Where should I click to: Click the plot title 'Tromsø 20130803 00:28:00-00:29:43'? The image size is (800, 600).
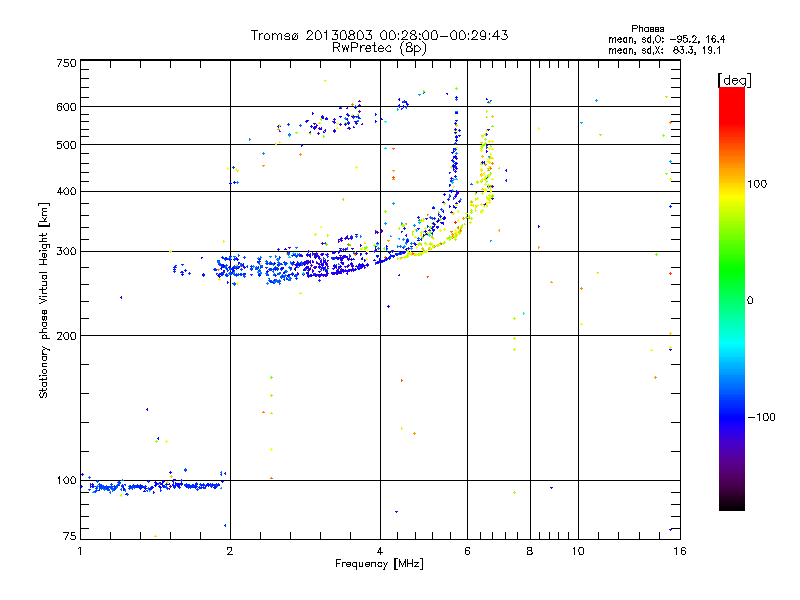(380, 35)
